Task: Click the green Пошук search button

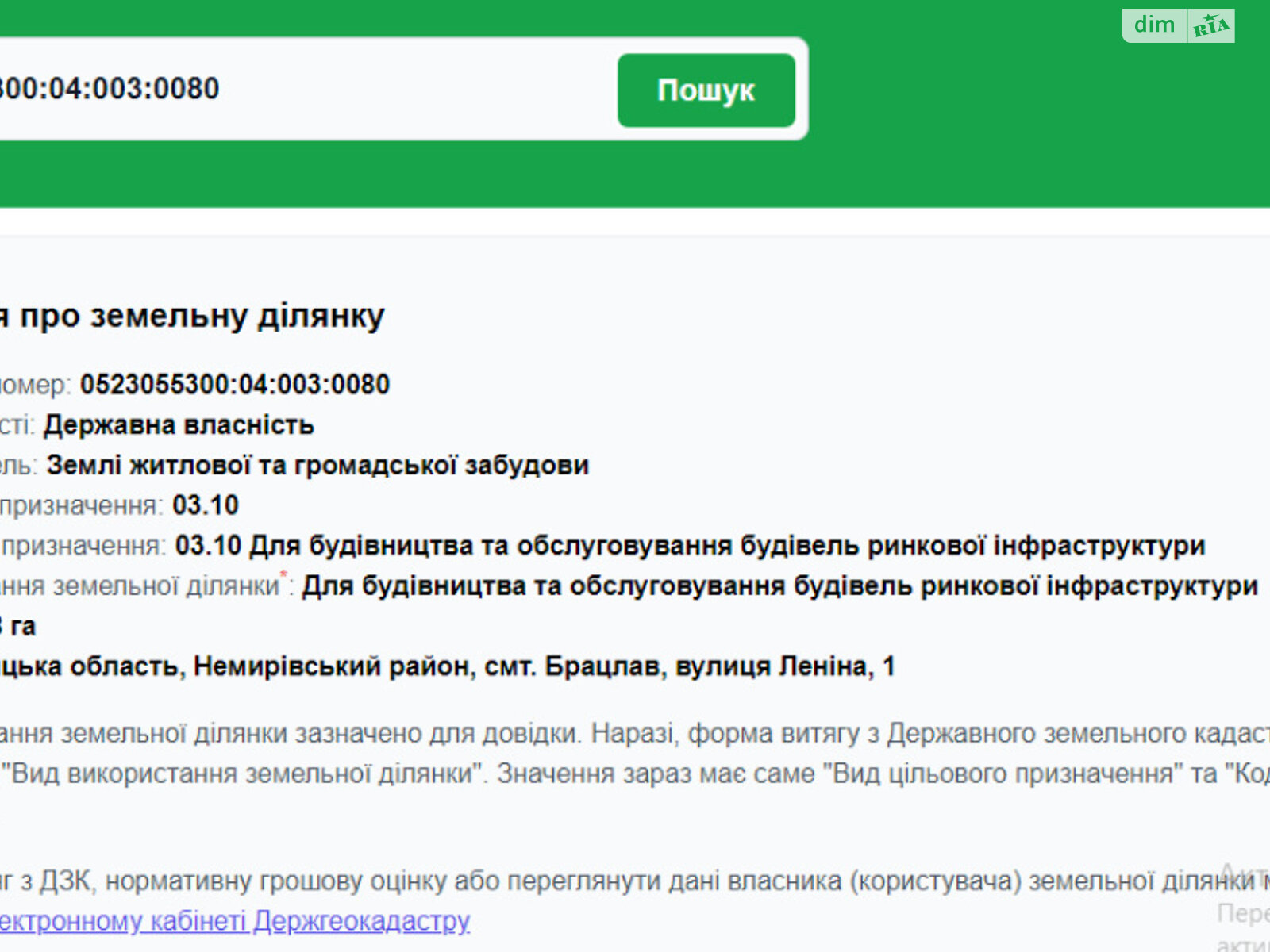Action: point(706,90)
